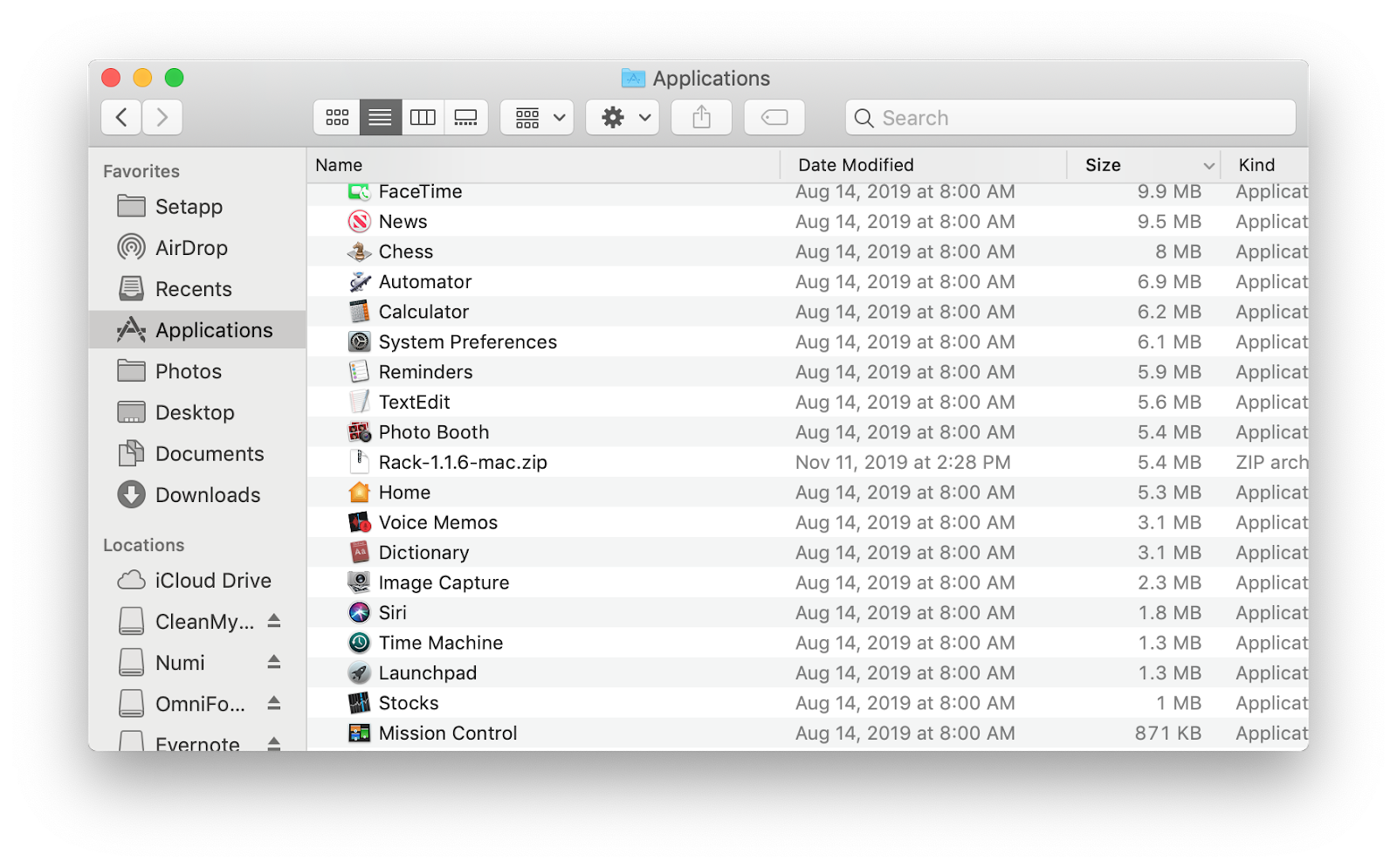Viewport: 1397px width, 868px height.
Task: Click the Applications folder title icon
Action: 633,78
